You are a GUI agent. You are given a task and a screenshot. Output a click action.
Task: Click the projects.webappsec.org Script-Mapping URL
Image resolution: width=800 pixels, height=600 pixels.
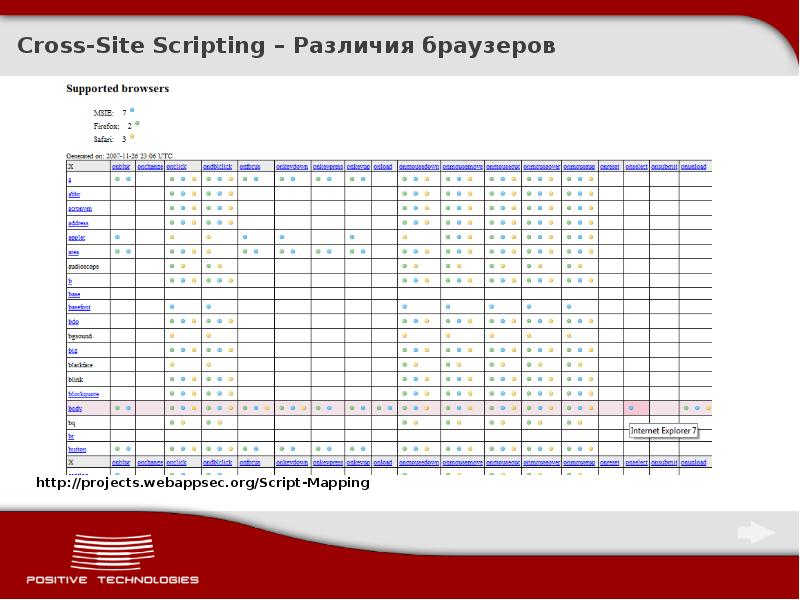coord(203,483)
